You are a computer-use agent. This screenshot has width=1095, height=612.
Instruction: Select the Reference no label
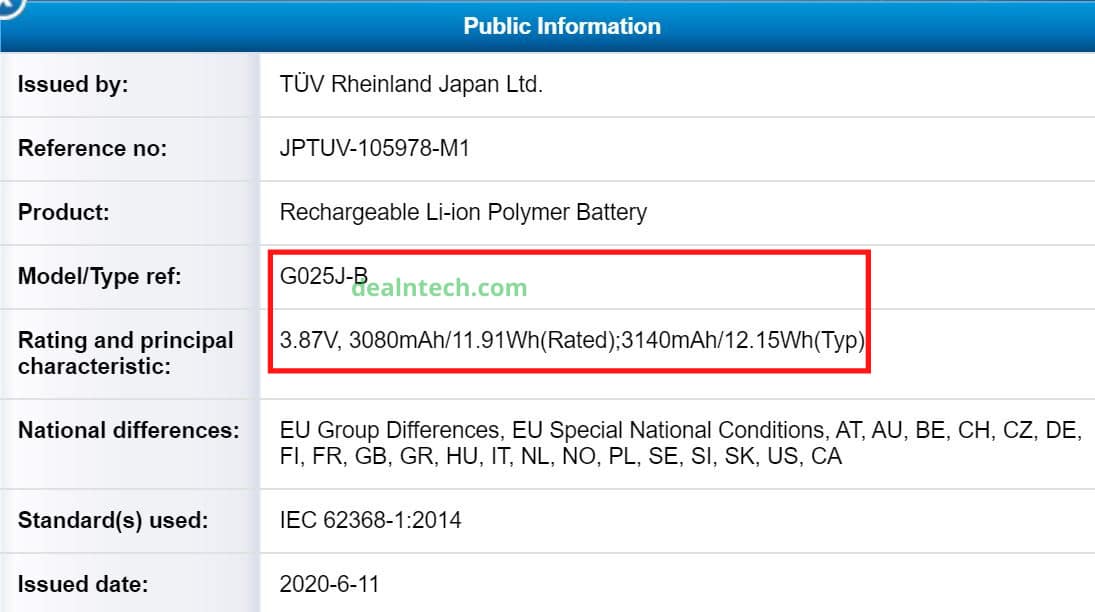(92, 148)
